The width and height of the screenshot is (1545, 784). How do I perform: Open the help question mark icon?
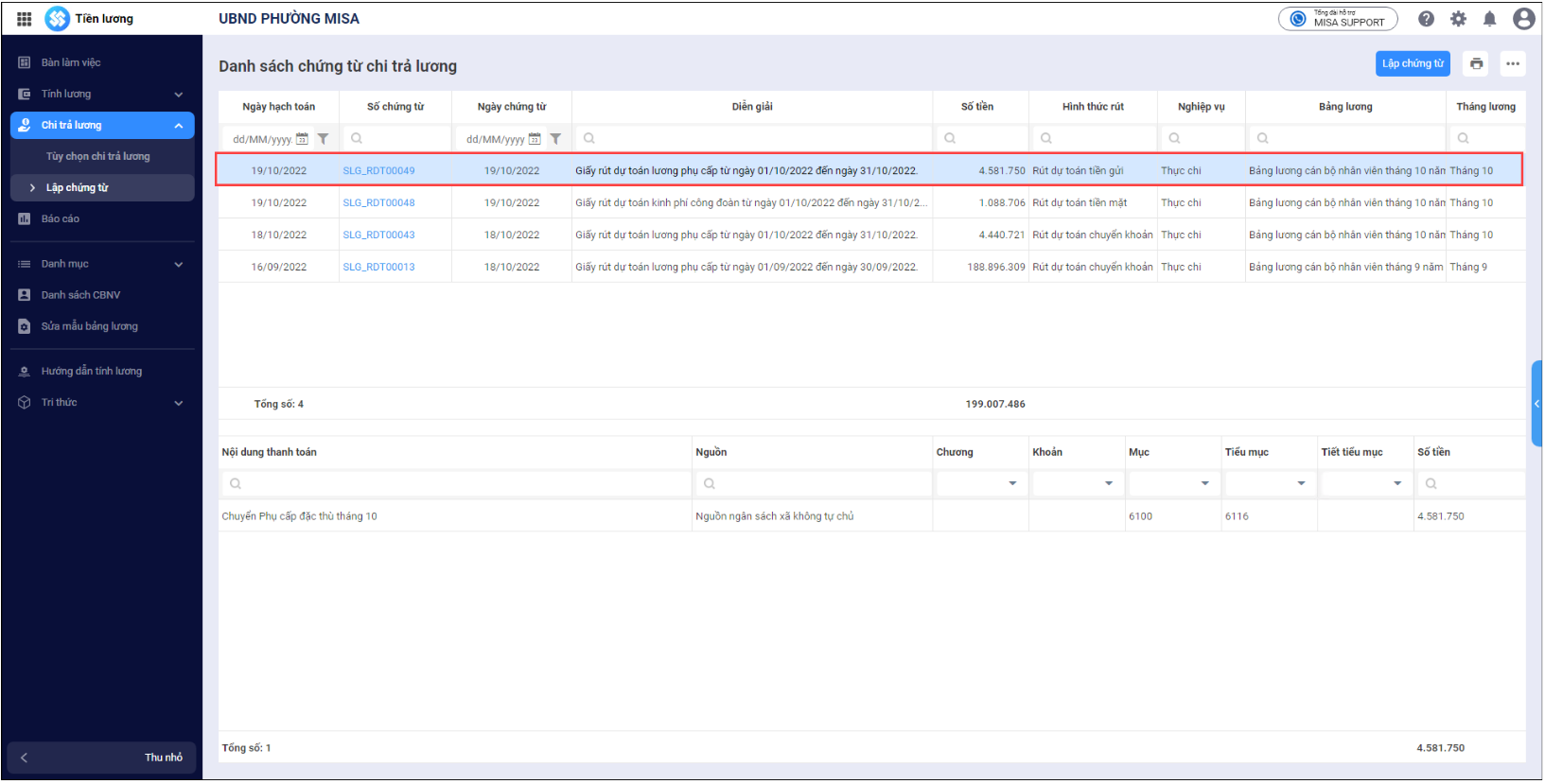click(1427, 19)
